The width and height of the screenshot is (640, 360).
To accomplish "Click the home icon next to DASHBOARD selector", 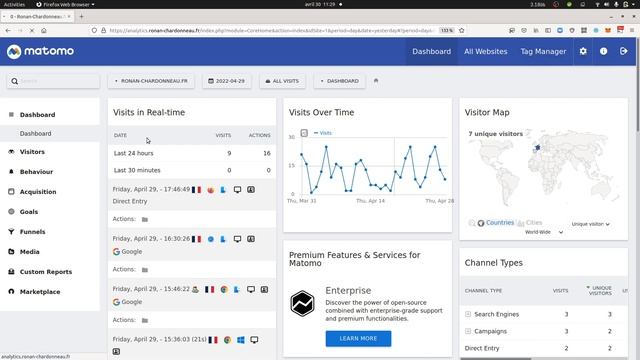I will pyautogui.click(x=376, y=81).
